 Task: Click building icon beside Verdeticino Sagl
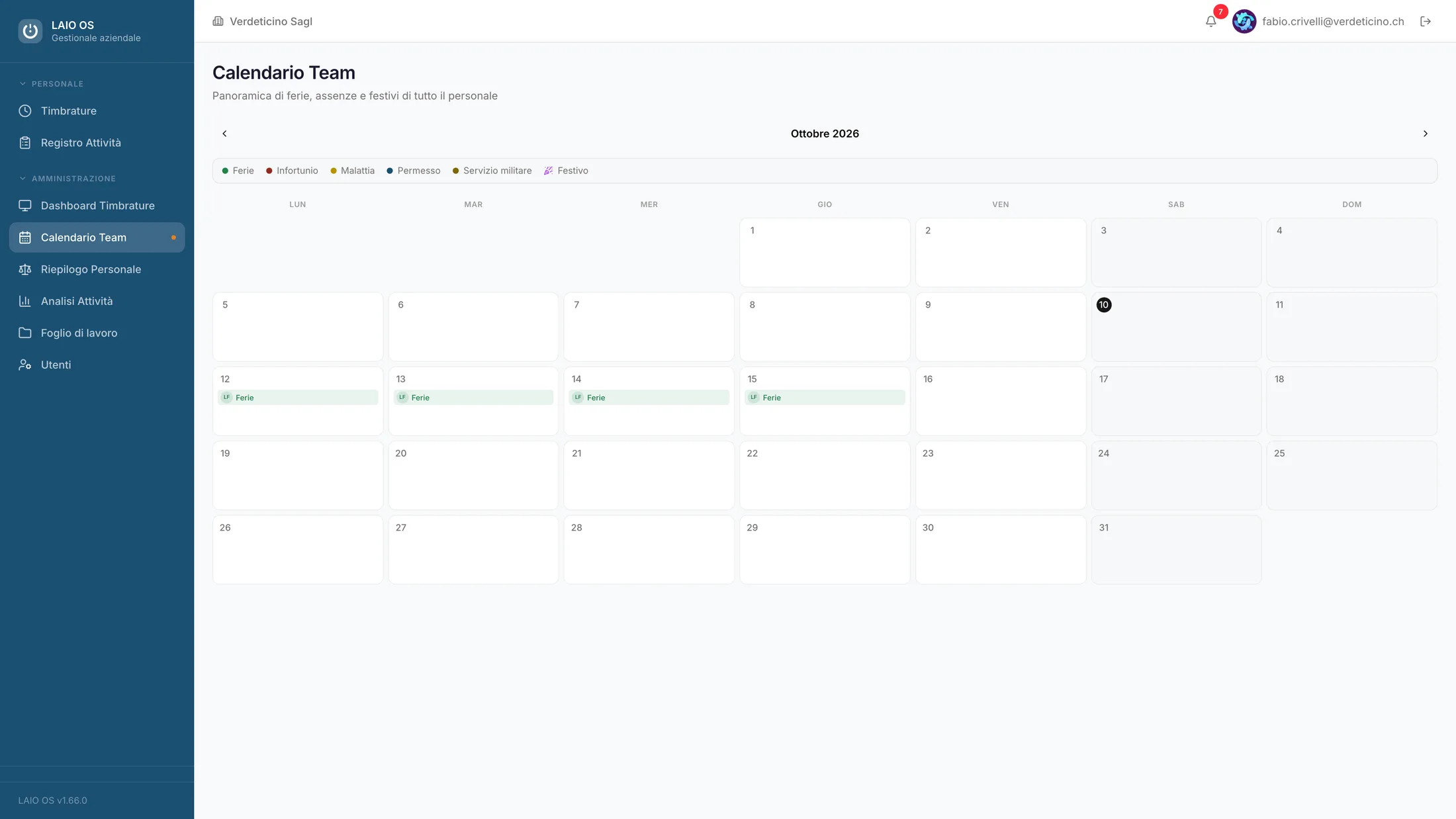click(218, 21)
